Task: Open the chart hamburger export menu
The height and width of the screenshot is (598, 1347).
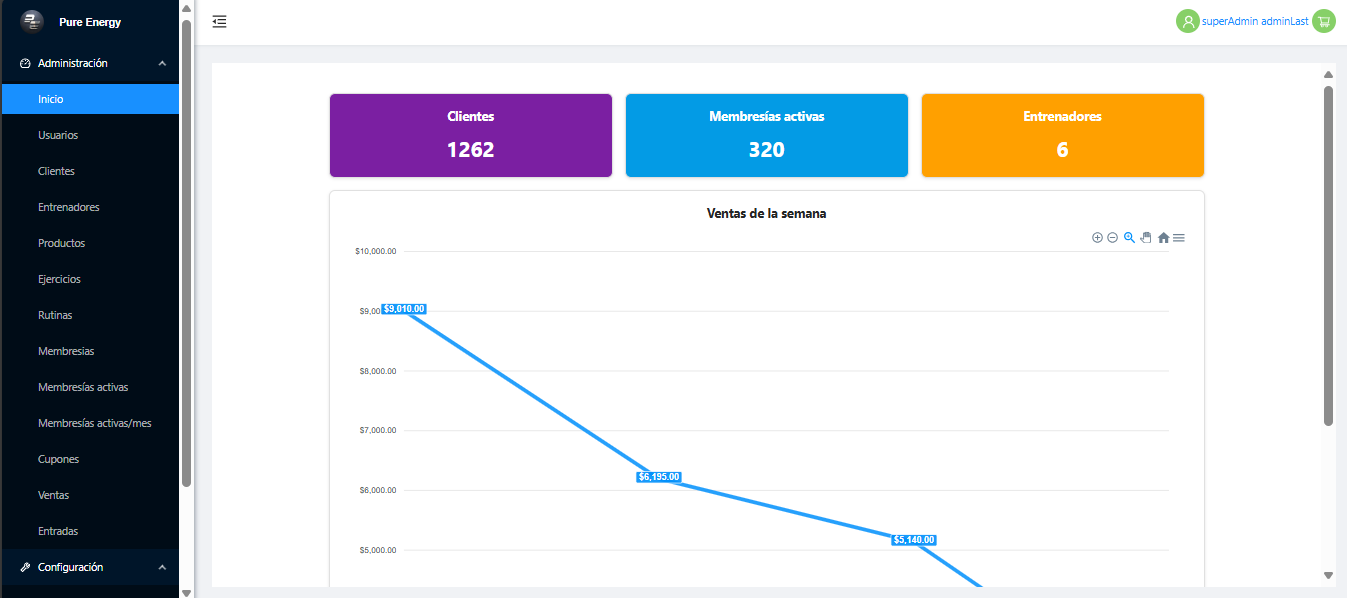Action: [x=1179, y=238]
